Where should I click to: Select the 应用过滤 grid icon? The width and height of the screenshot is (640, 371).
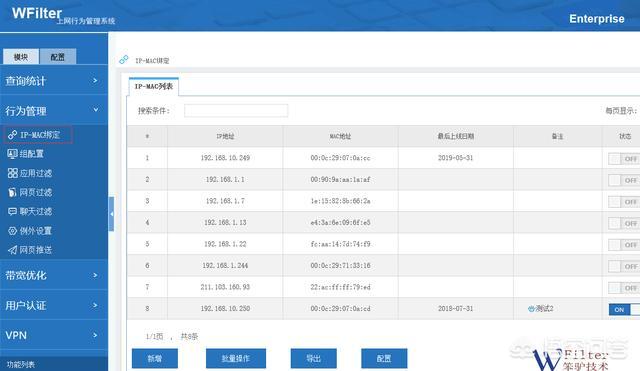13,173
